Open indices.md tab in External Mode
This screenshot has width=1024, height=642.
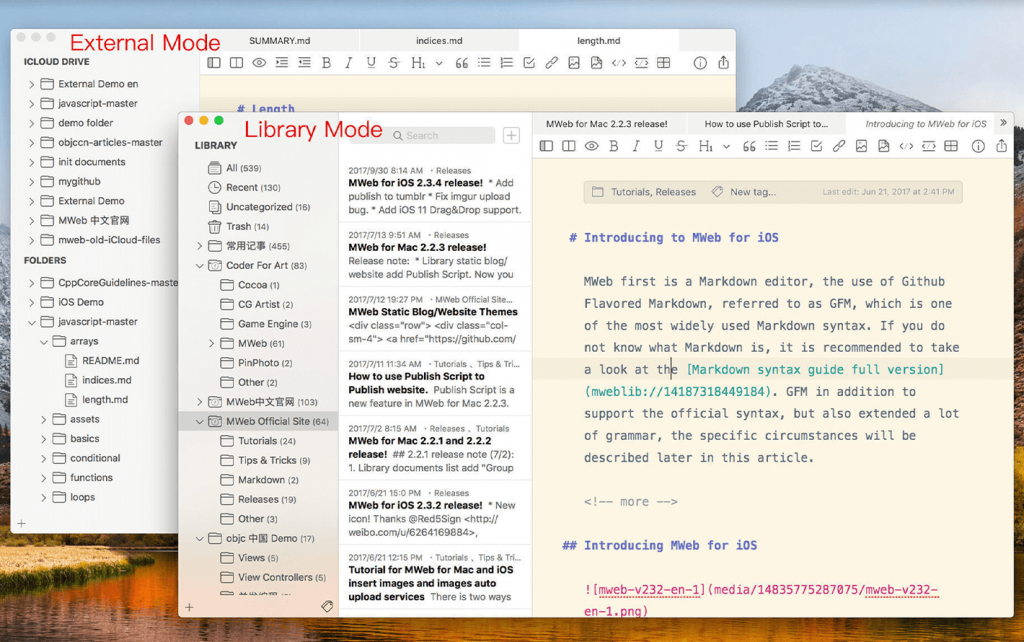click(439, 40)
